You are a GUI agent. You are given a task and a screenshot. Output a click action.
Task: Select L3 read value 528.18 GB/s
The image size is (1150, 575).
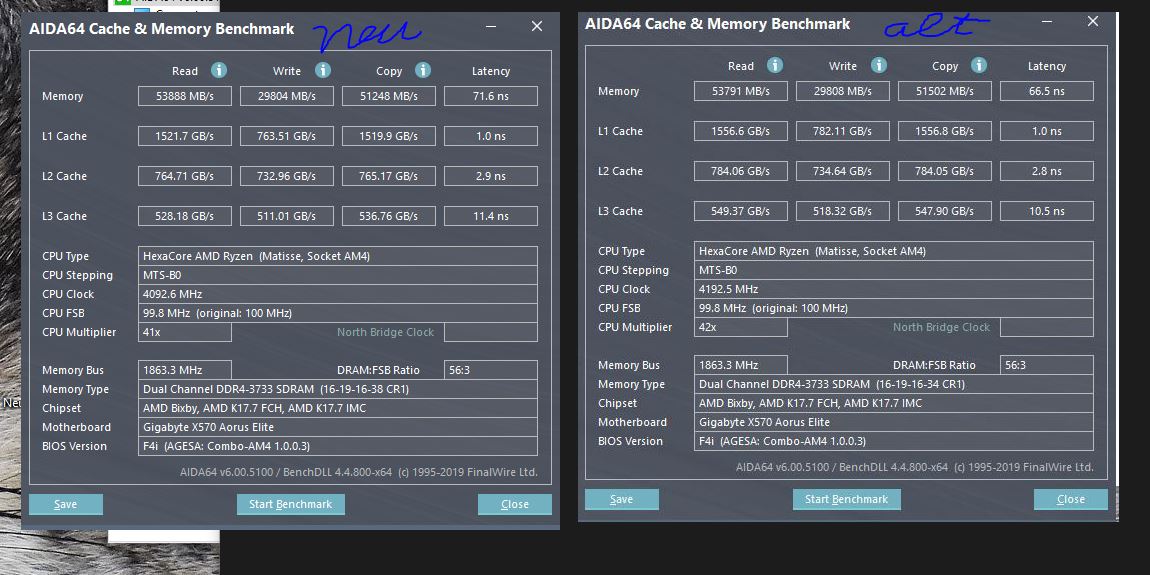pyautogui.click(x=185, y=216)
